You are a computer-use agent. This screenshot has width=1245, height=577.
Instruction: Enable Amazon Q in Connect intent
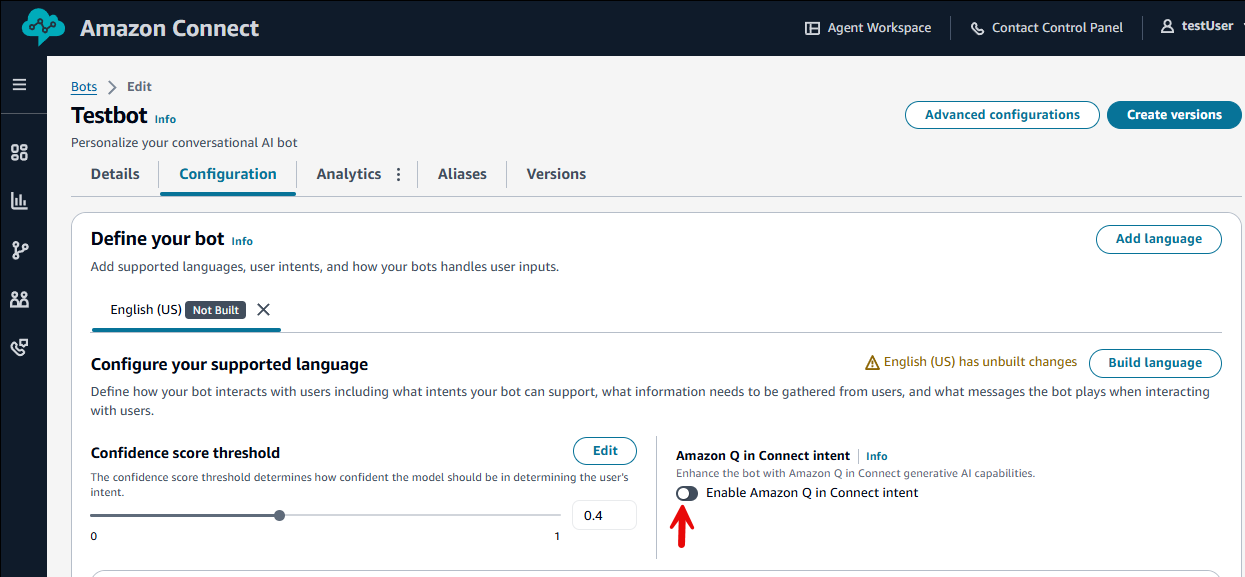click(687, 493)
